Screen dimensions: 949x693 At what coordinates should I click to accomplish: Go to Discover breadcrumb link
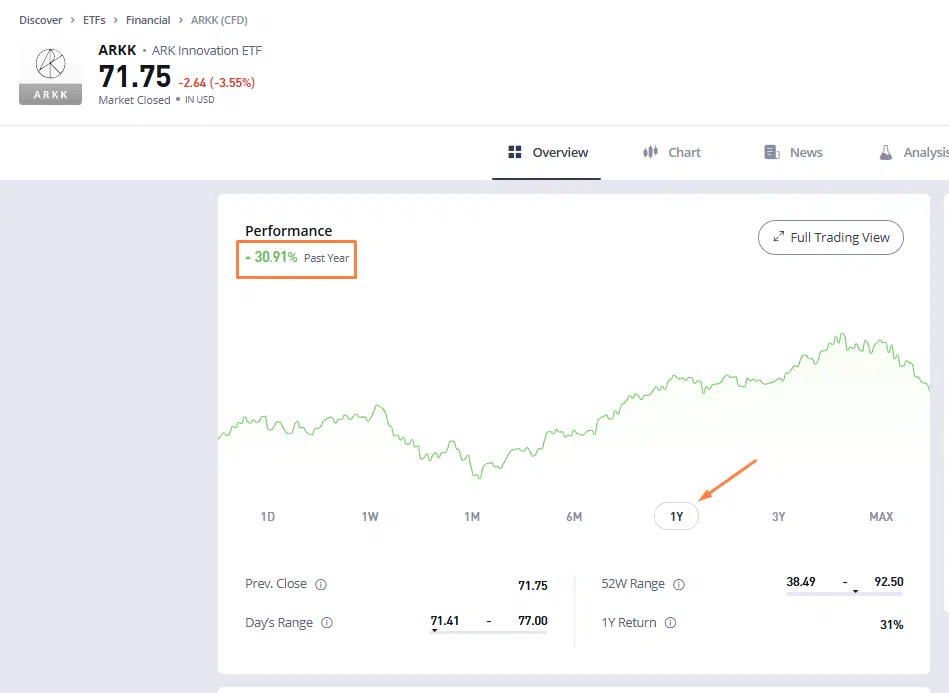tap(40, 20)
